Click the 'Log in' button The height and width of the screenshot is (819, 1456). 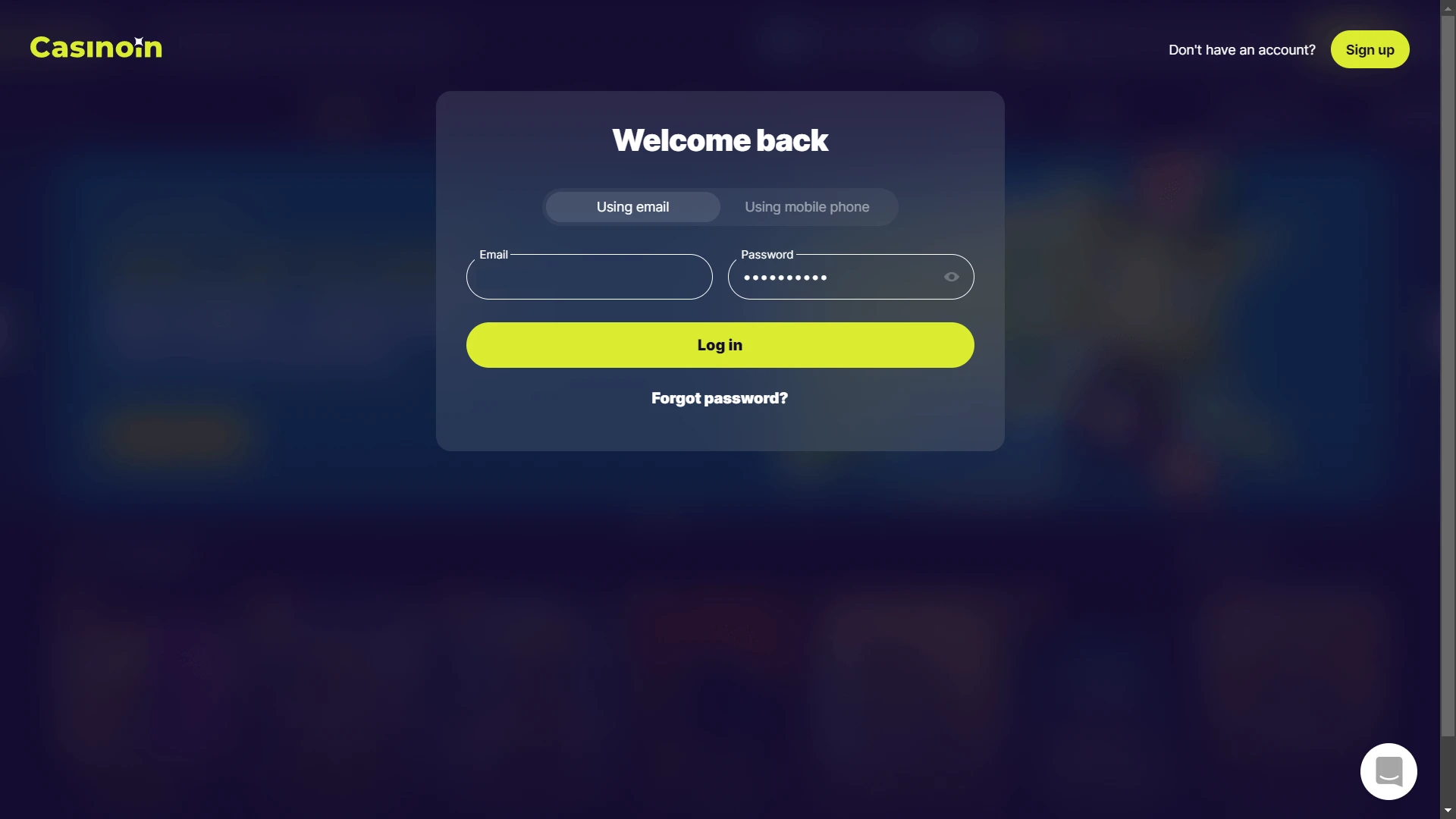point(720,344)
